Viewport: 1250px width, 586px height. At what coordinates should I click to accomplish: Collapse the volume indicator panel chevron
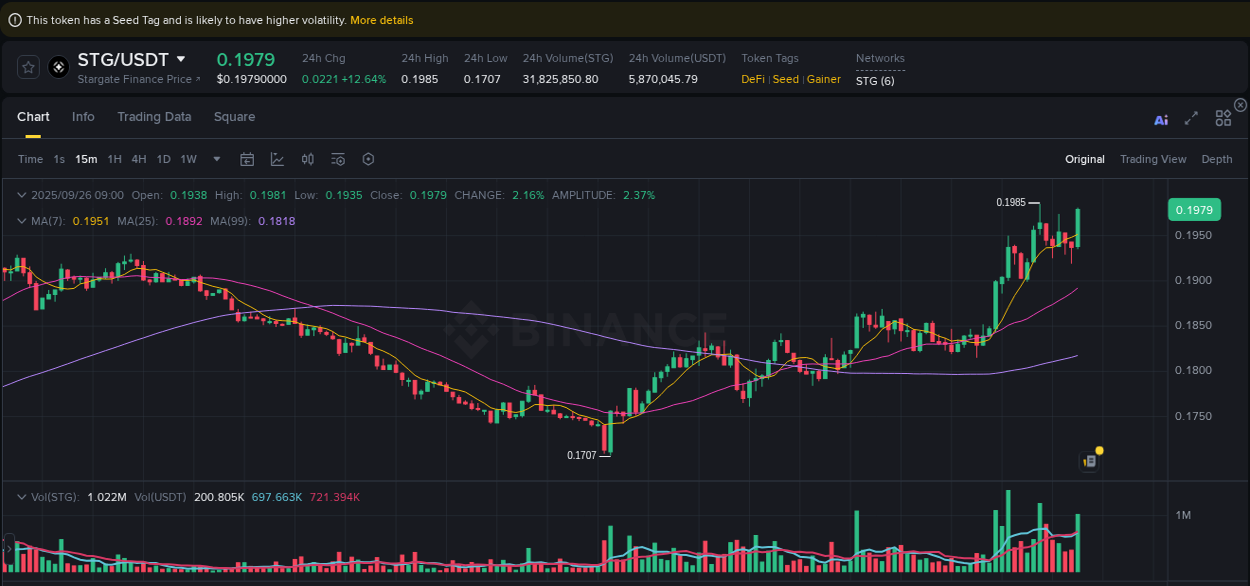pyautogui.click(x=21, y=496)
